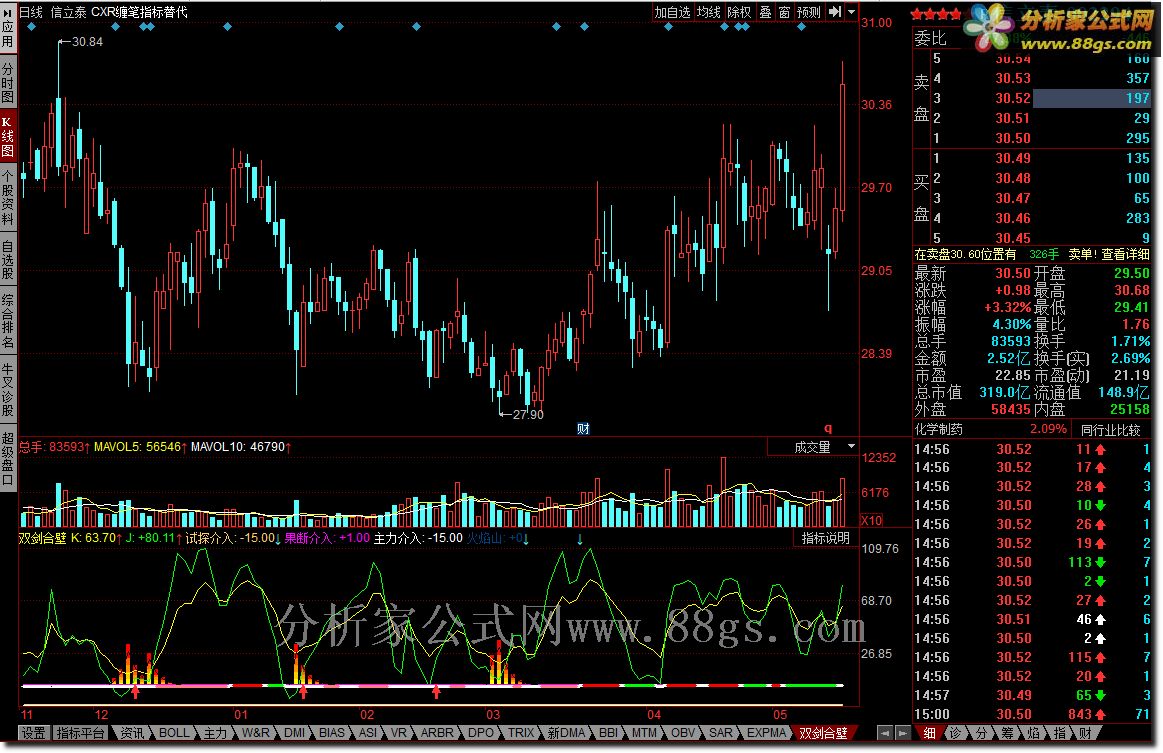Click the 化学制药 sector label
This screenshot has height=753, width=1163.
pyautogui.click(x=939, y=430)
